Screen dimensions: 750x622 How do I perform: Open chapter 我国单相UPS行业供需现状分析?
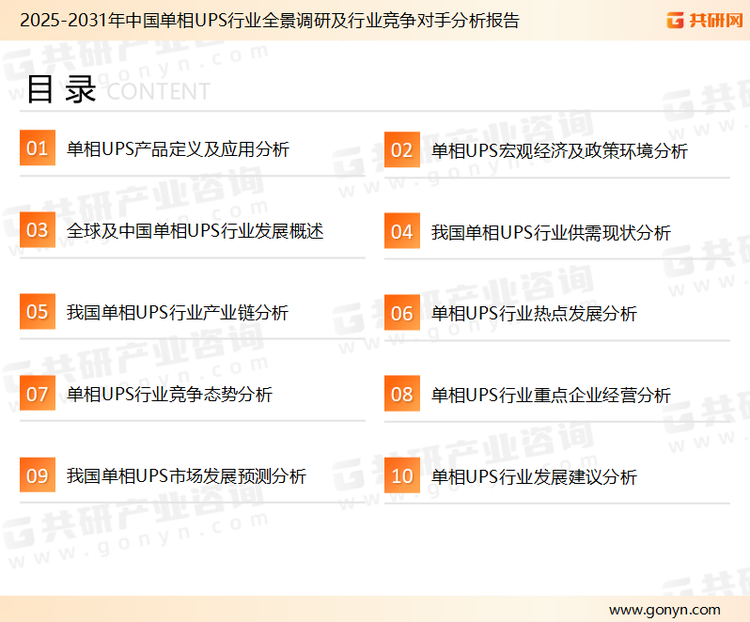coord(551,233)
